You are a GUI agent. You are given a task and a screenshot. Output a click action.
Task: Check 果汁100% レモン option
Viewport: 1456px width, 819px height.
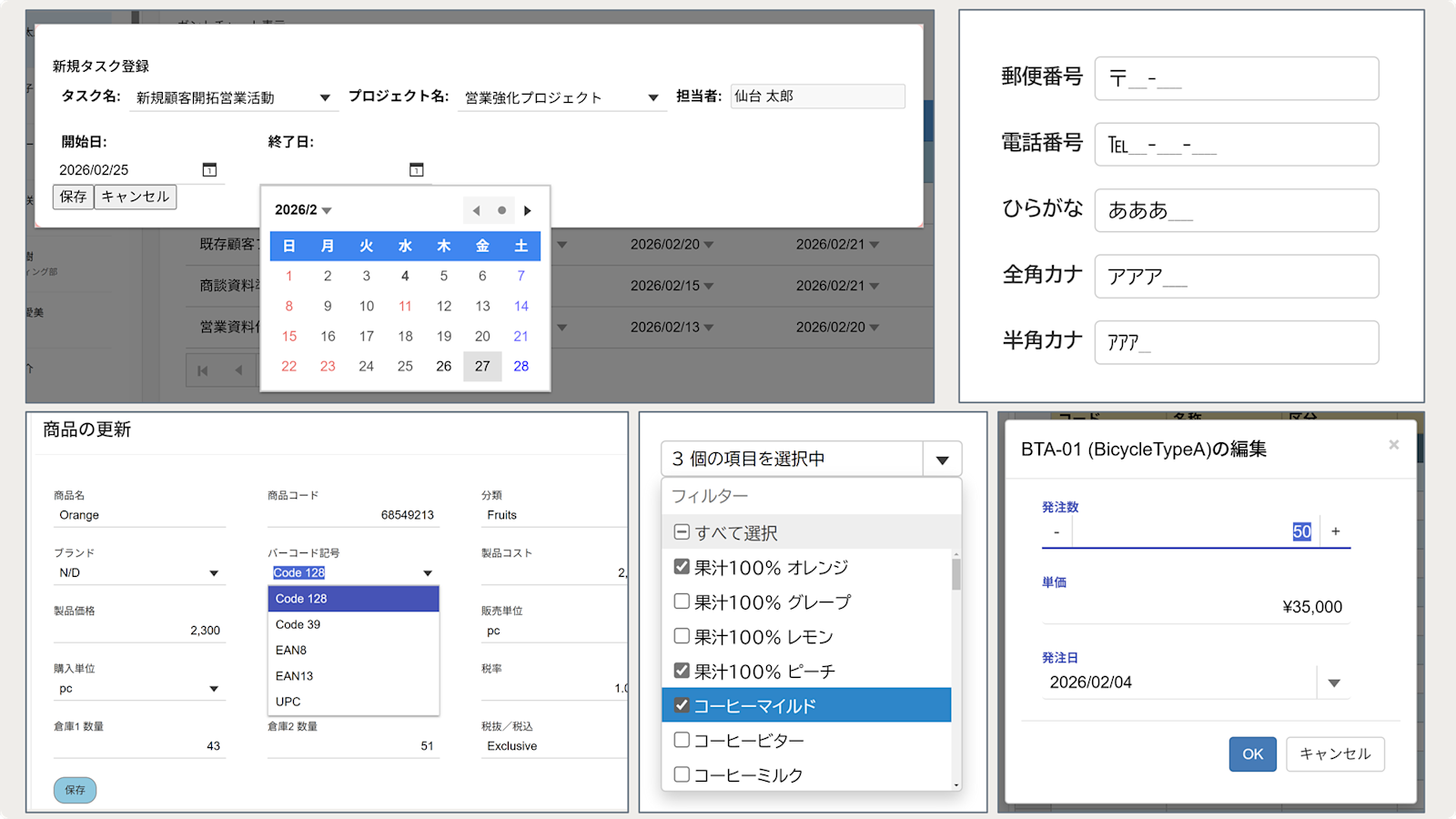tap(682, 636)
